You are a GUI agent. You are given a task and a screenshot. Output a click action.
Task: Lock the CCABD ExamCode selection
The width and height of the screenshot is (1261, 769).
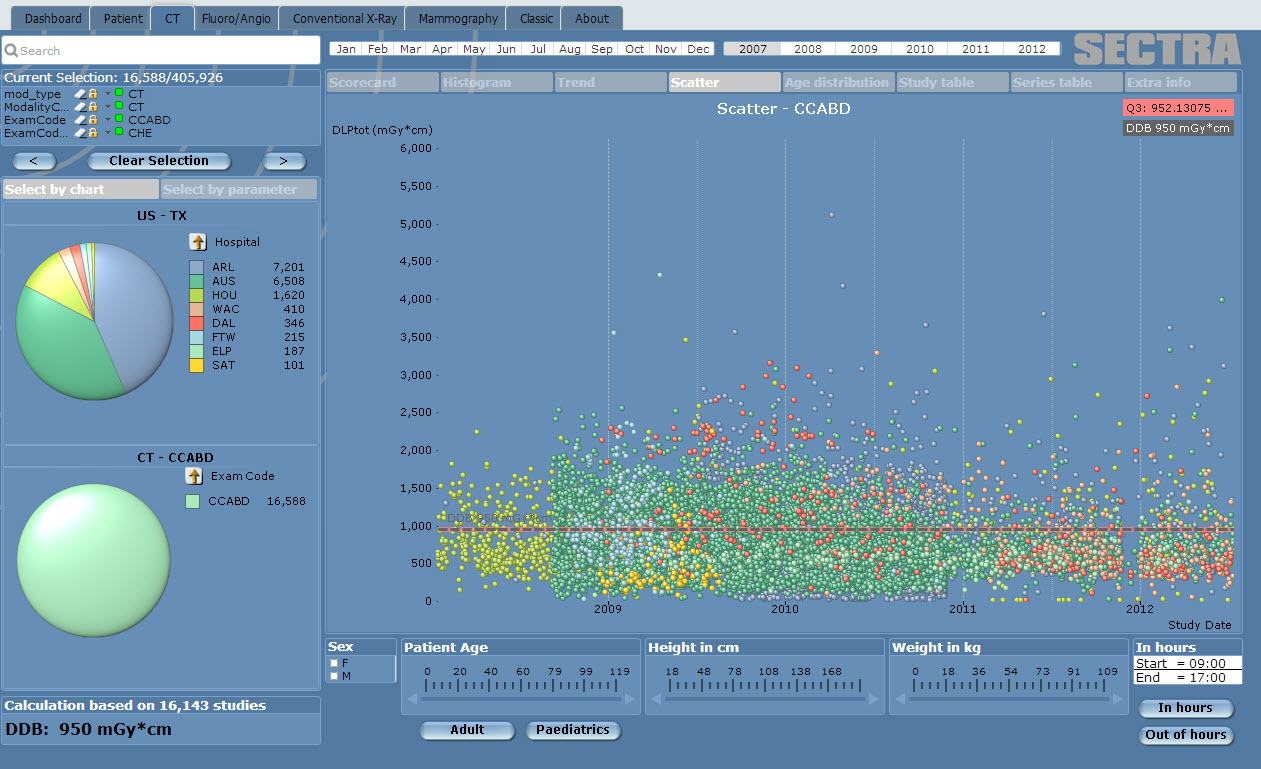tap(93, 120)
